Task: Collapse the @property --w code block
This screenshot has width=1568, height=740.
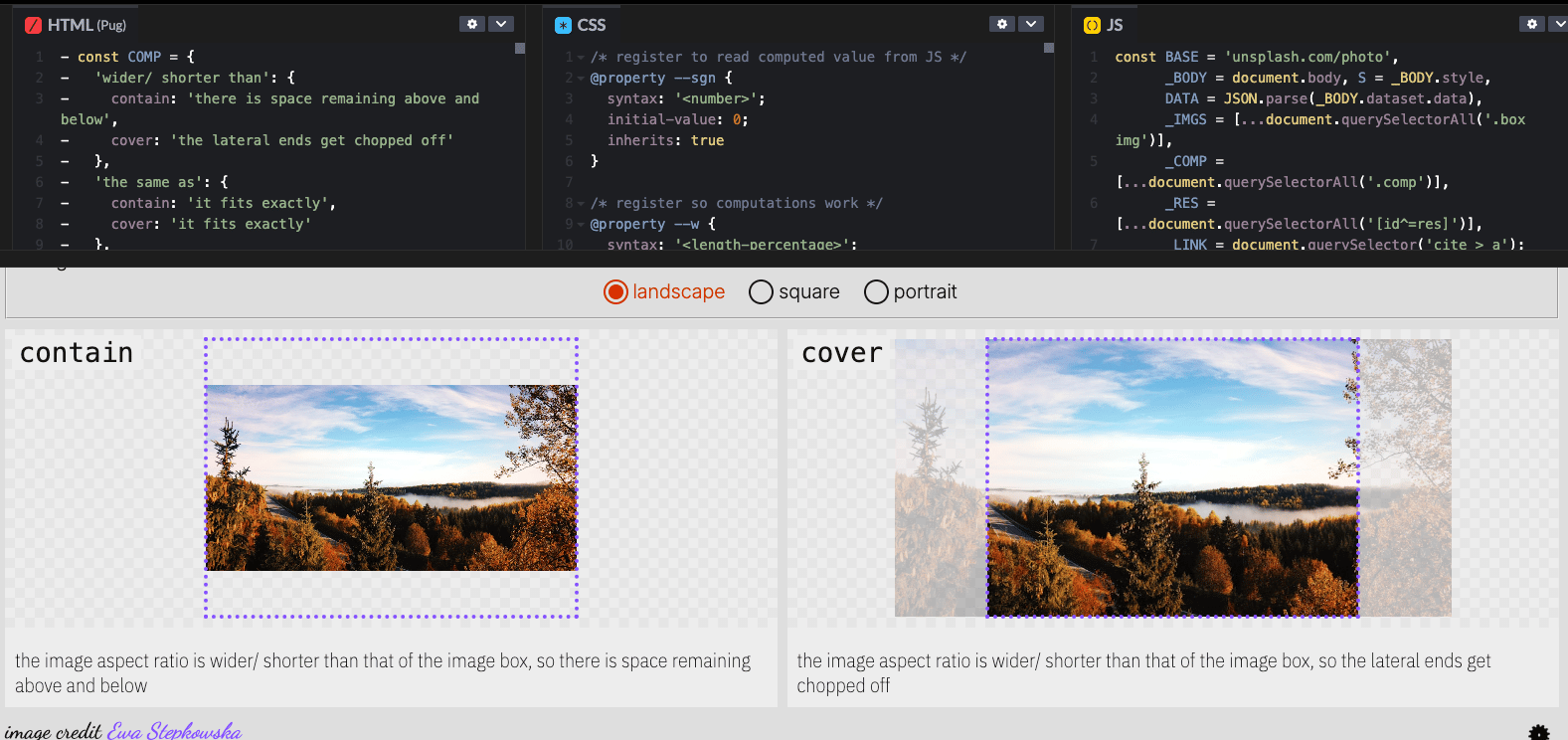Action: click(x=581, y=225)
